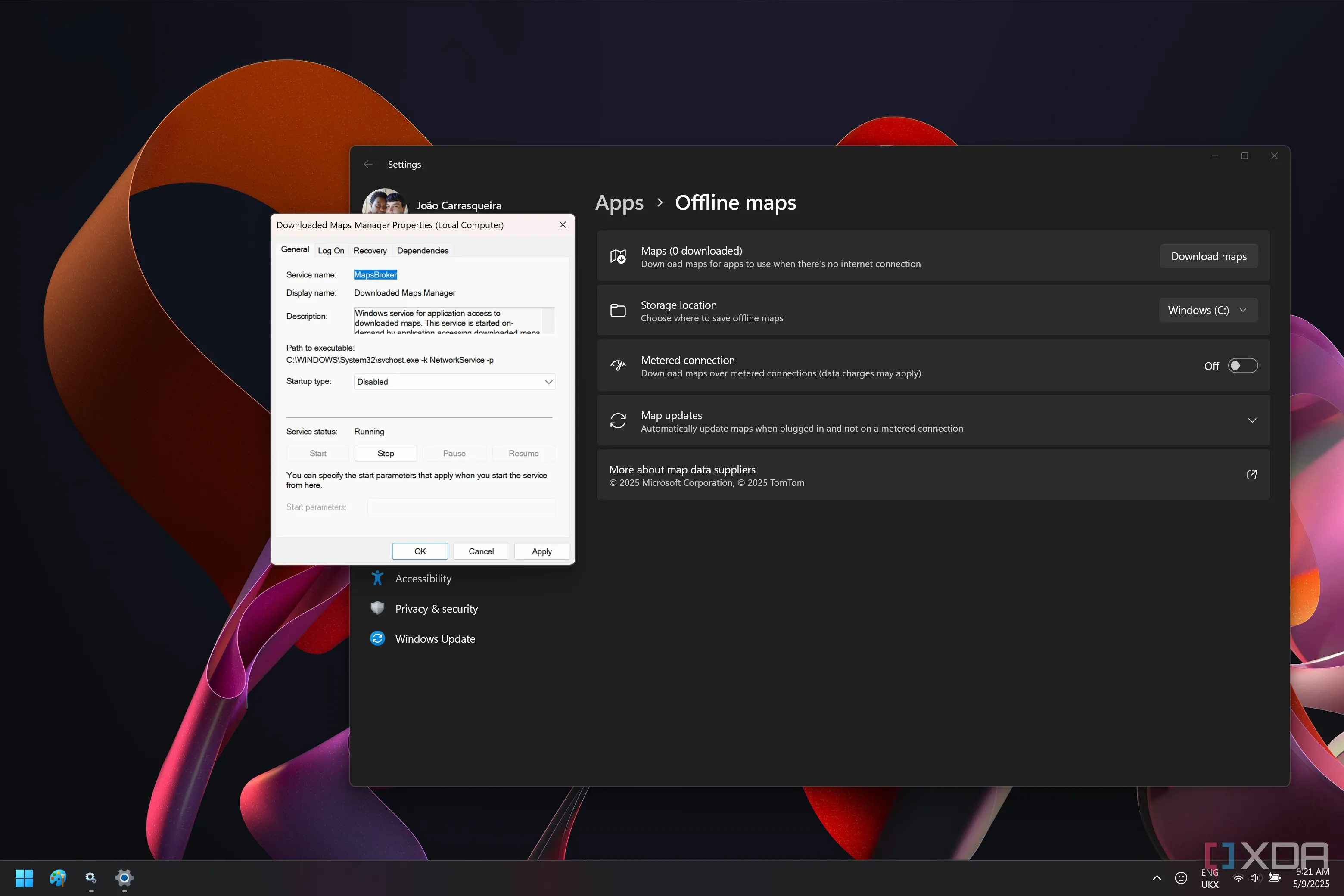Open external link icon for map suppliers

(1251, 475)
